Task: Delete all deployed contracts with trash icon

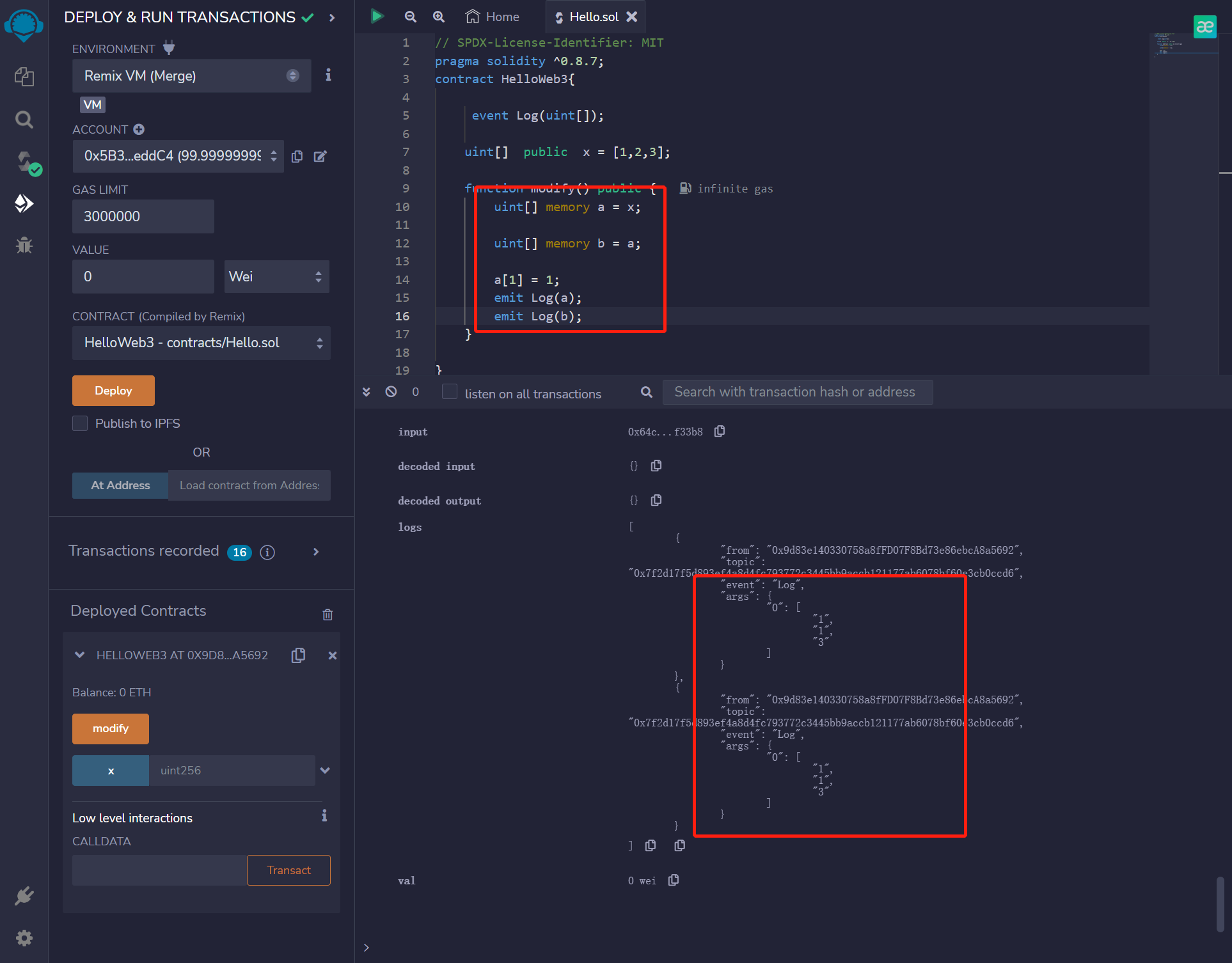Action: click(x=328, y=615)
